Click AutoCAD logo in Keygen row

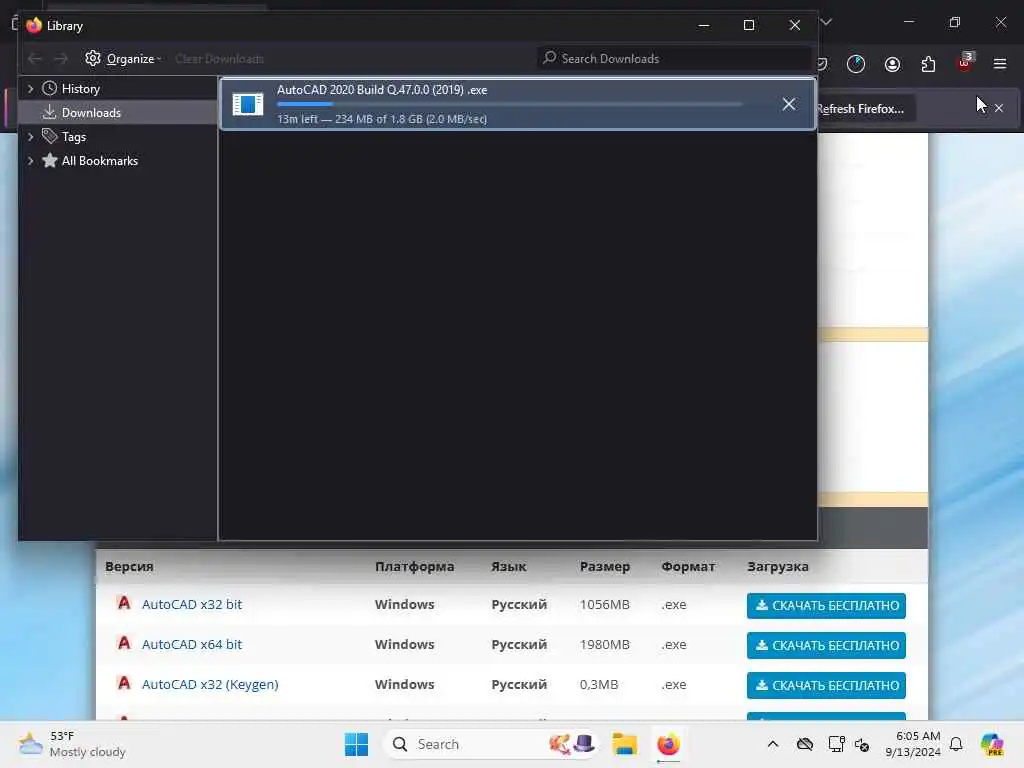(x=123, y=683)
